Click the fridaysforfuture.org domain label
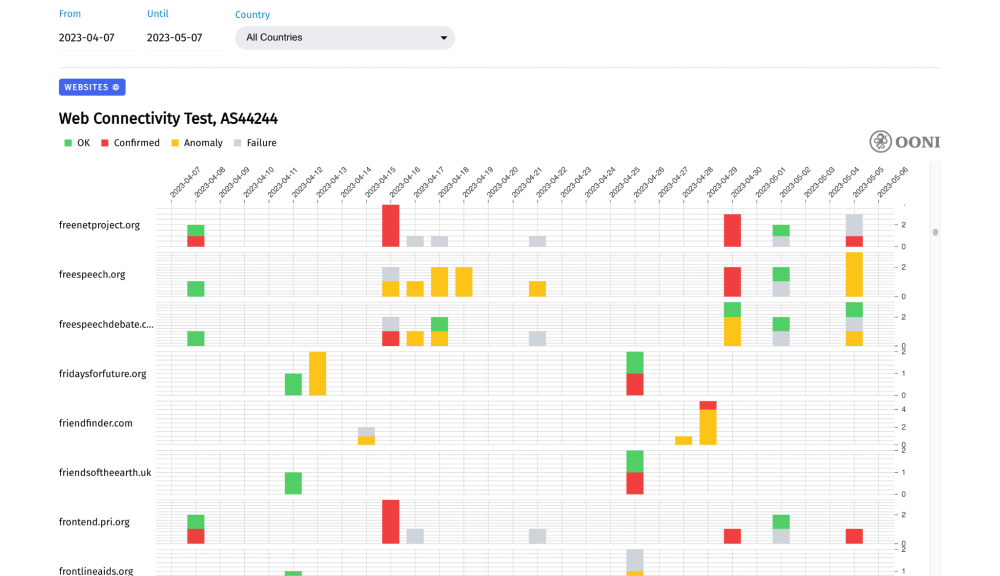Image resolution: width=1000 pixels, height=576 pixels. (102, 374)
